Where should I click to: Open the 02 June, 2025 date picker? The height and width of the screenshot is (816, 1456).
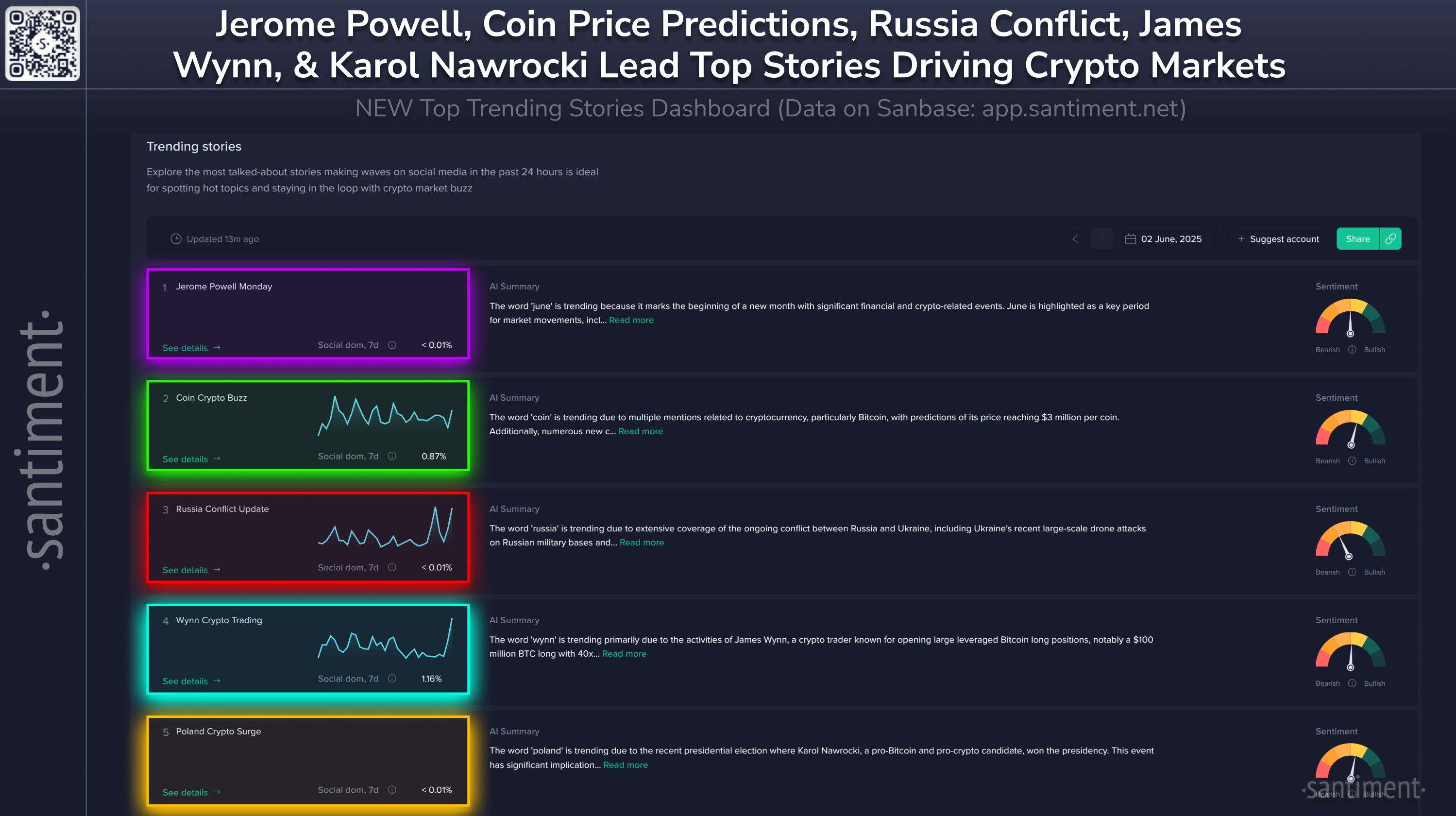(1163, 239)
